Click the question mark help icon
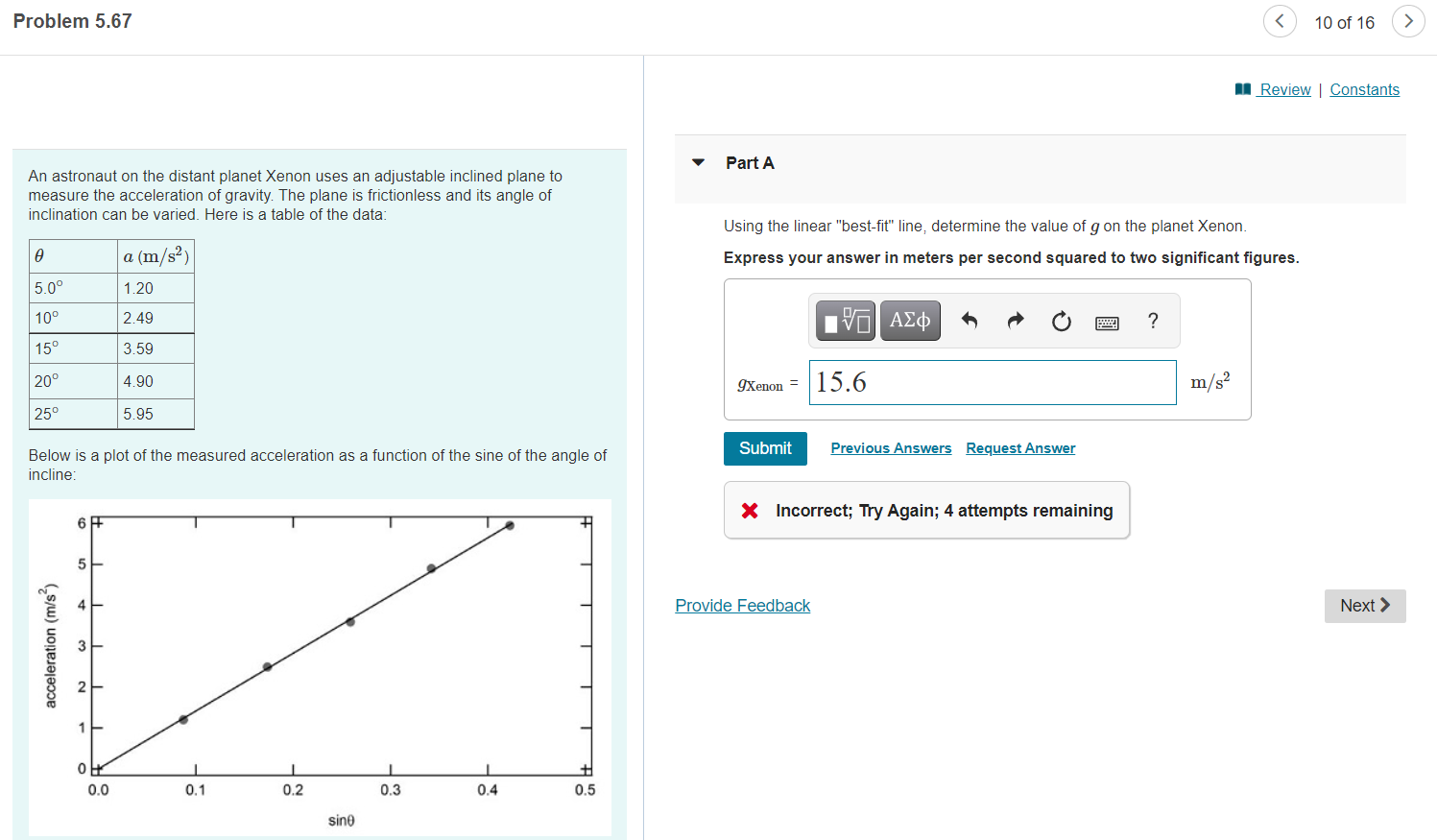Image resolution: width=1437 pixels, height=840 pixels. (x=1153, y=321)
